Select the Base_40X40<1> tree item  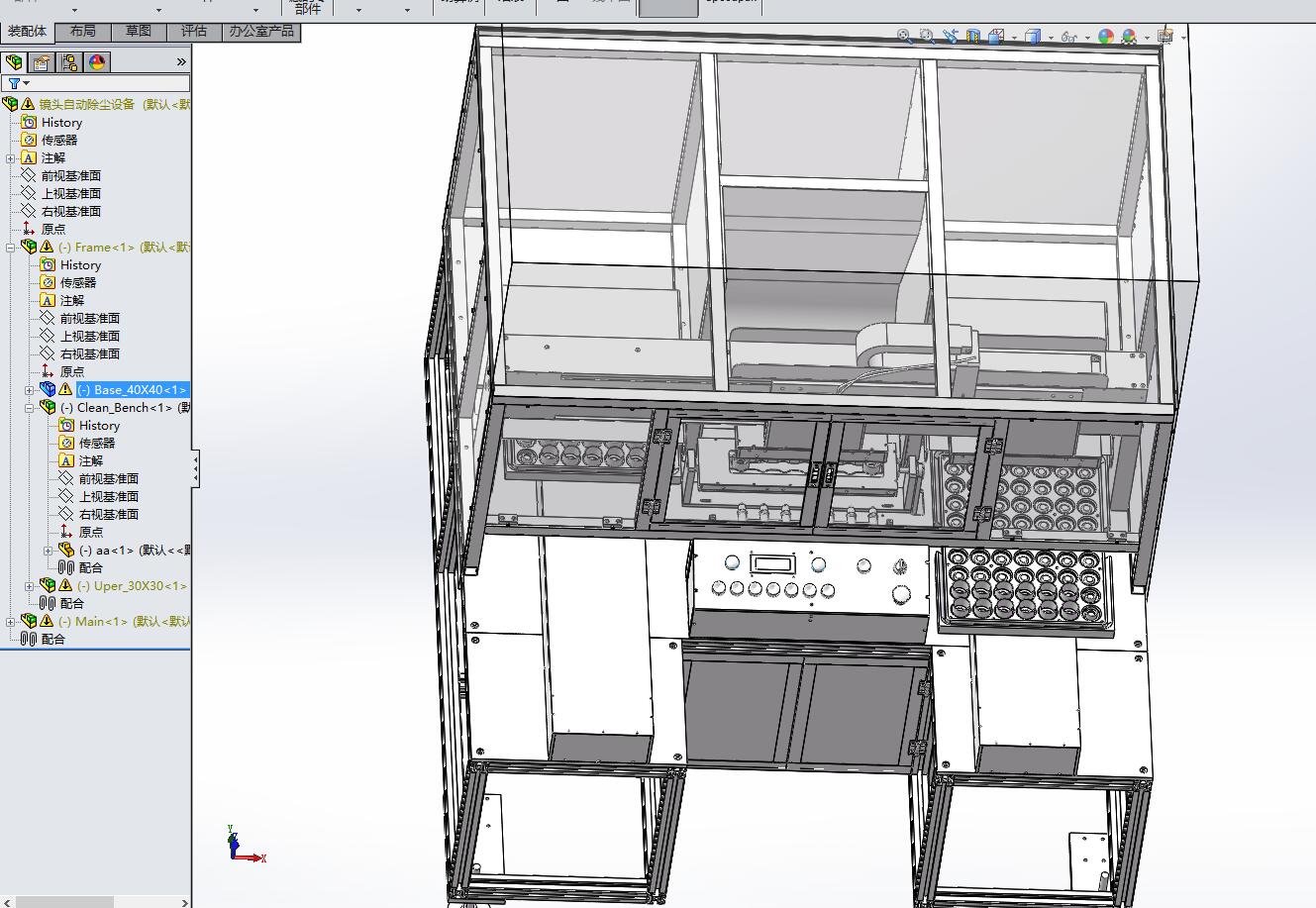point(132,390)
